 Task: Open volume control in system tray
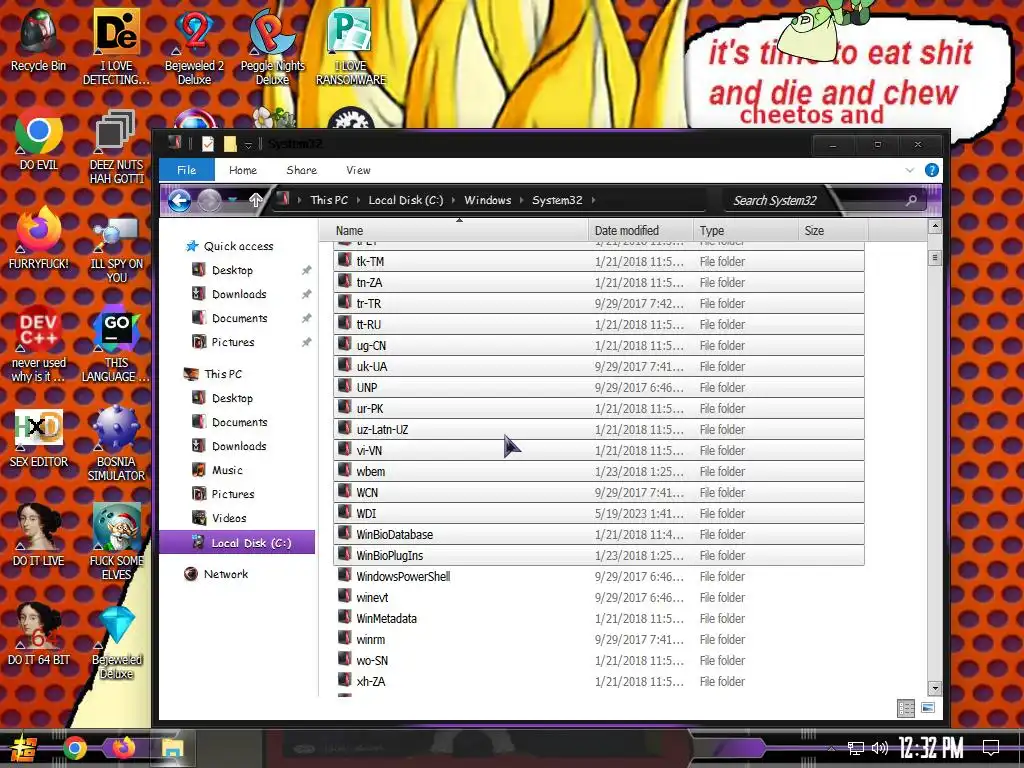[880, 748]
